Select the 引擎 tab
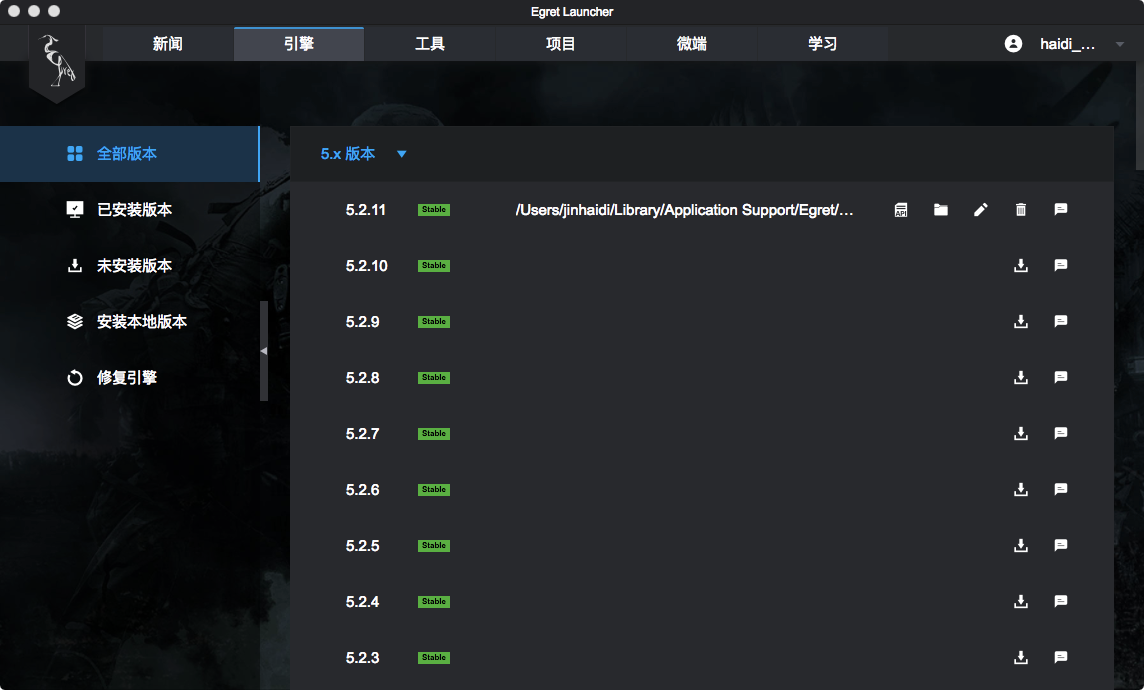 [x=299, y=44]
